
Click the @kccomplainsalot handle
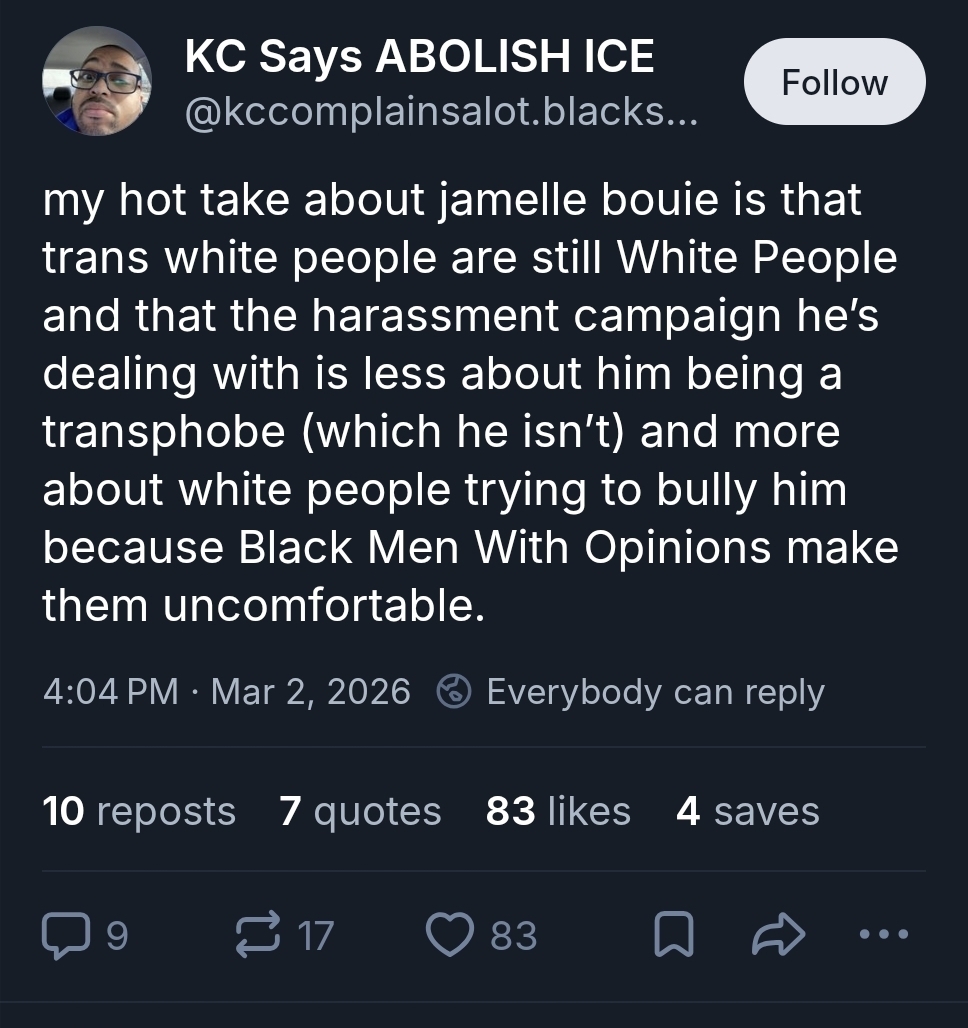click(439, 114)
